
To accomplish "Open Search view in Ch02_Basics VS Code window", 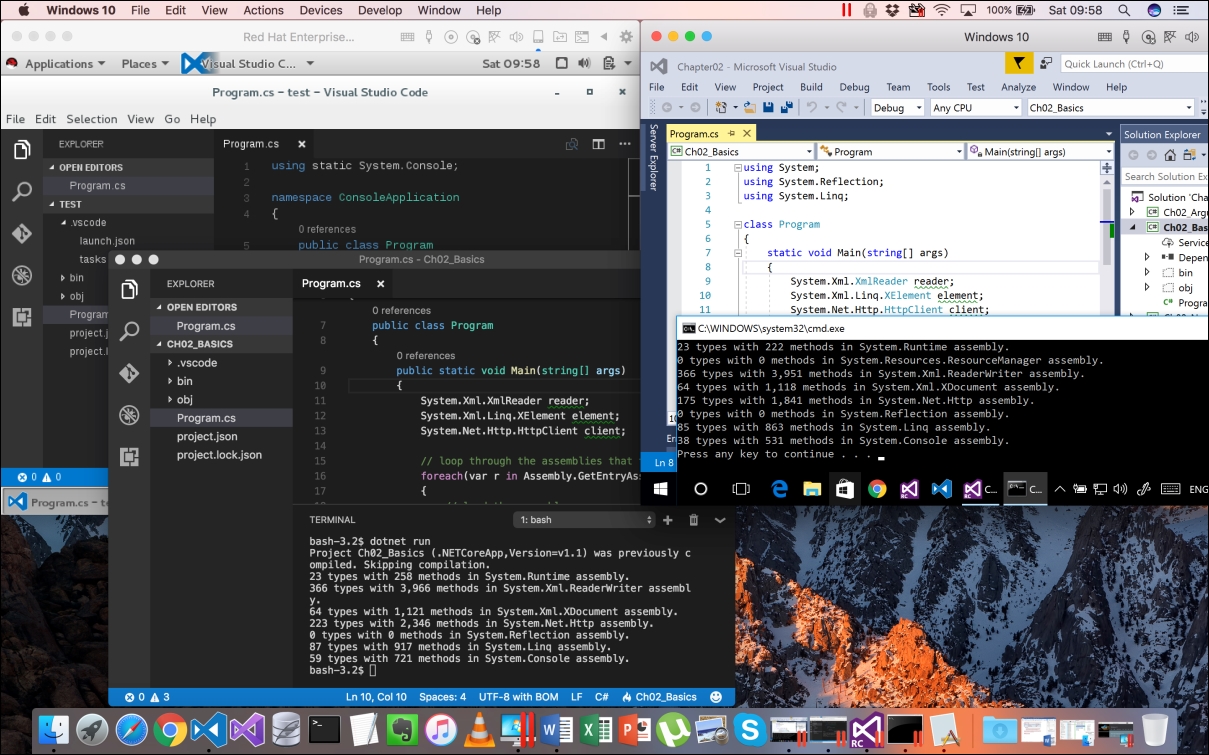I will tap(129, 331).
